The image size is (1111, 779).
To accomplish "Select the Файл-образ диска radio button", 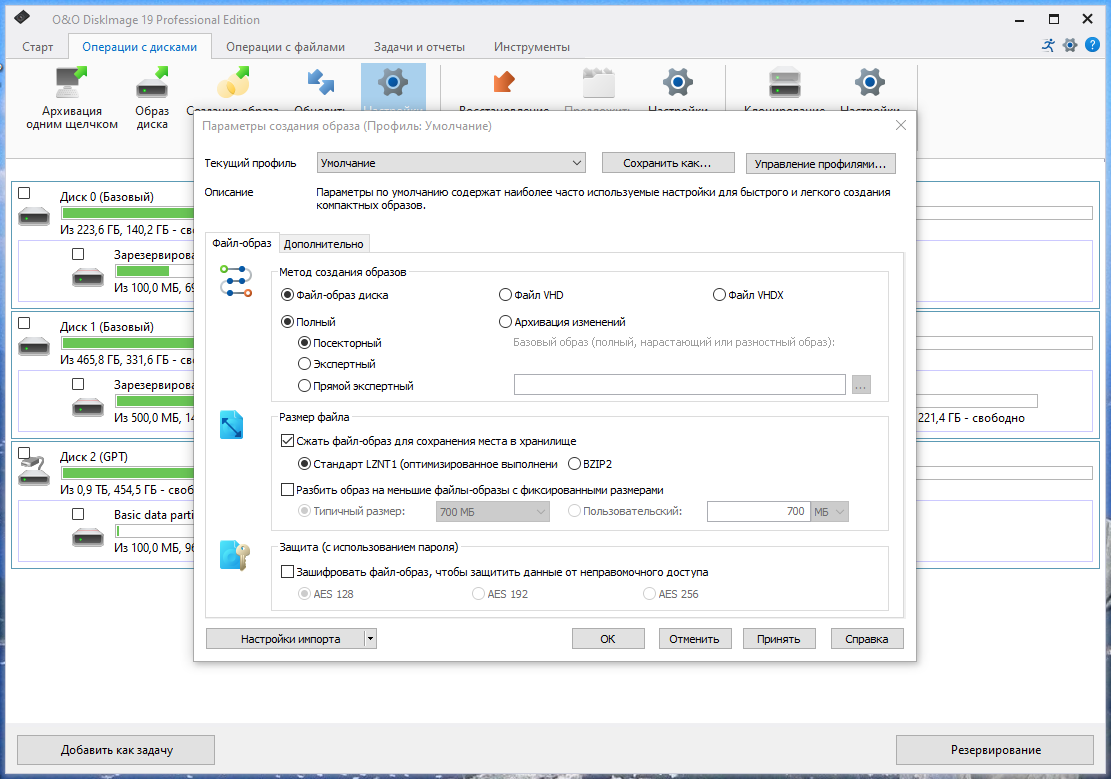I will [287, 295].
